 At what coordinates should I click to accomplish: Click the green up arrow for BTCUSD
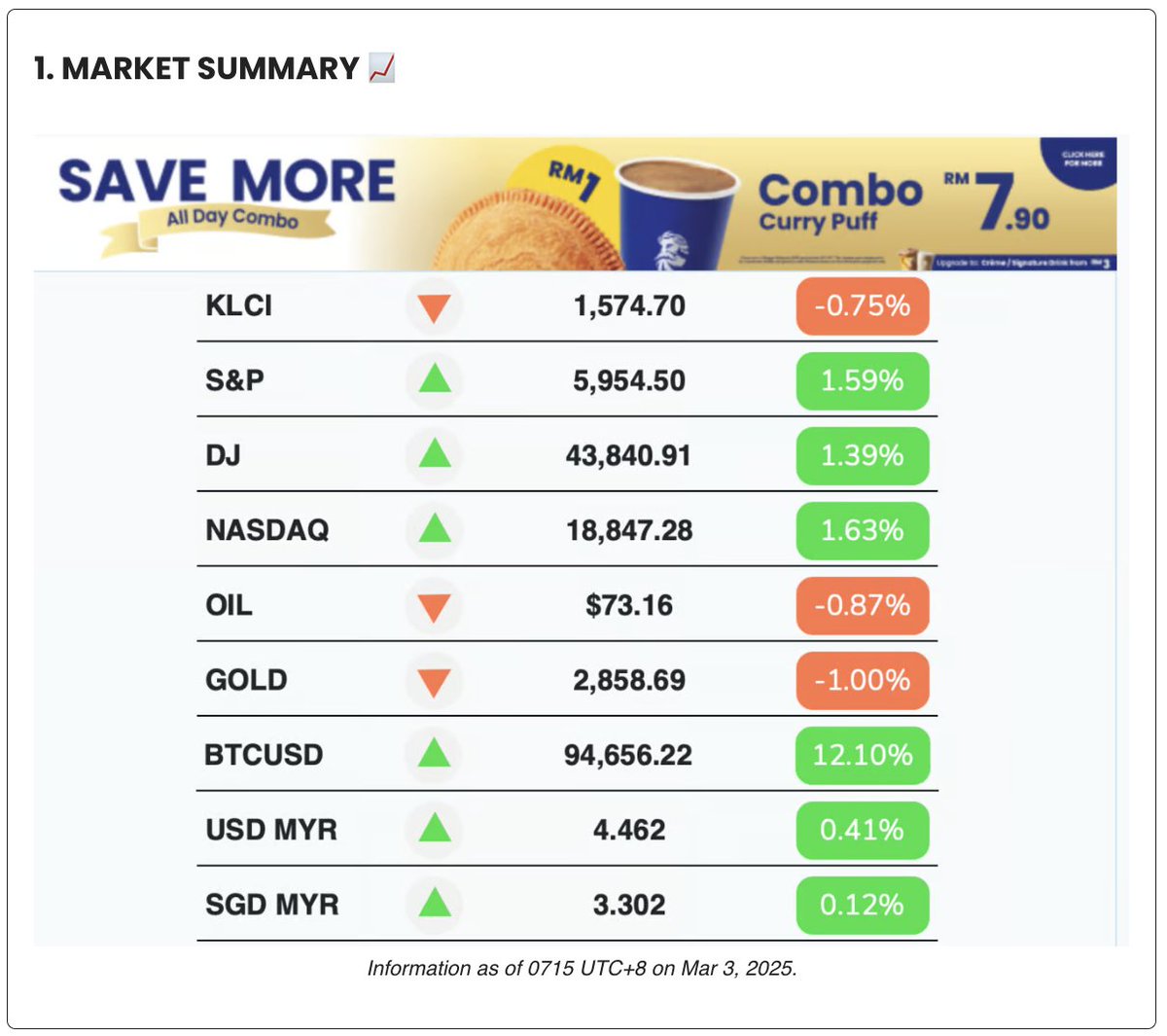tap(435, 753)
